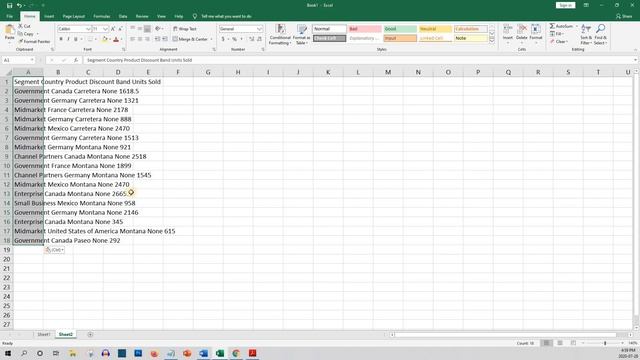
Task: Apply the yellow fill color bucket
Action: click(104, 39)
